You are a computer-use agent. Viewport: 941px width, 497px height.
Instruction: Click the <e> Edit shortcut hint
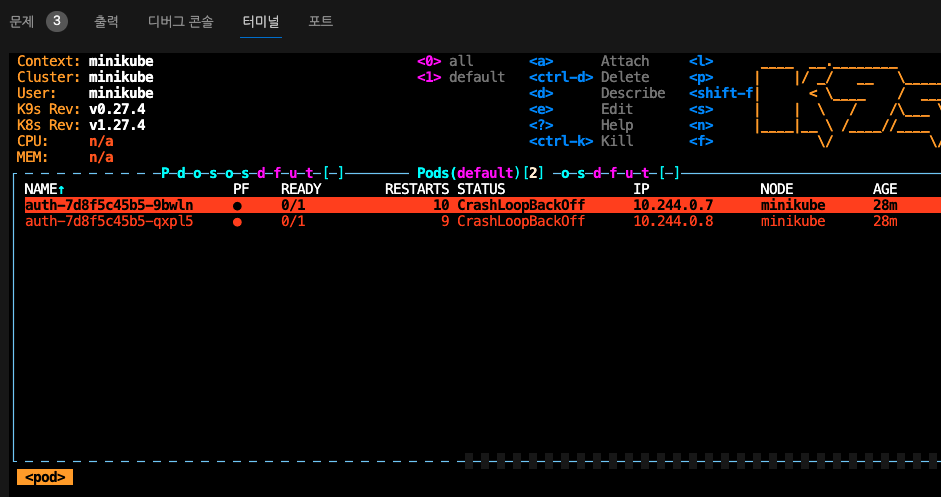click(x=581, y=109)
